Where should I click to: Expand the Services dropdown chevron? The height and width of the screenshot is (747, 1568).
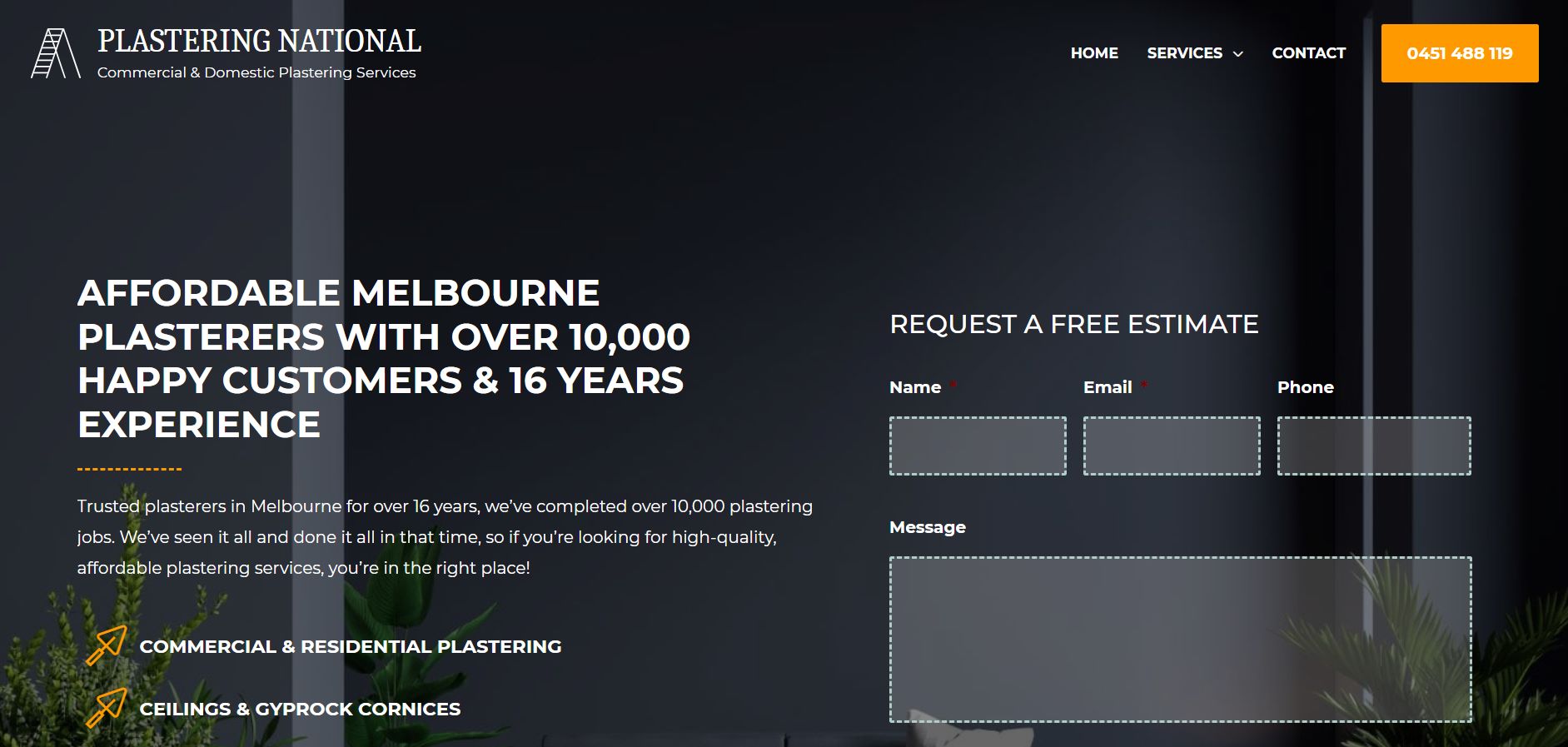(x=1238, y=54)
